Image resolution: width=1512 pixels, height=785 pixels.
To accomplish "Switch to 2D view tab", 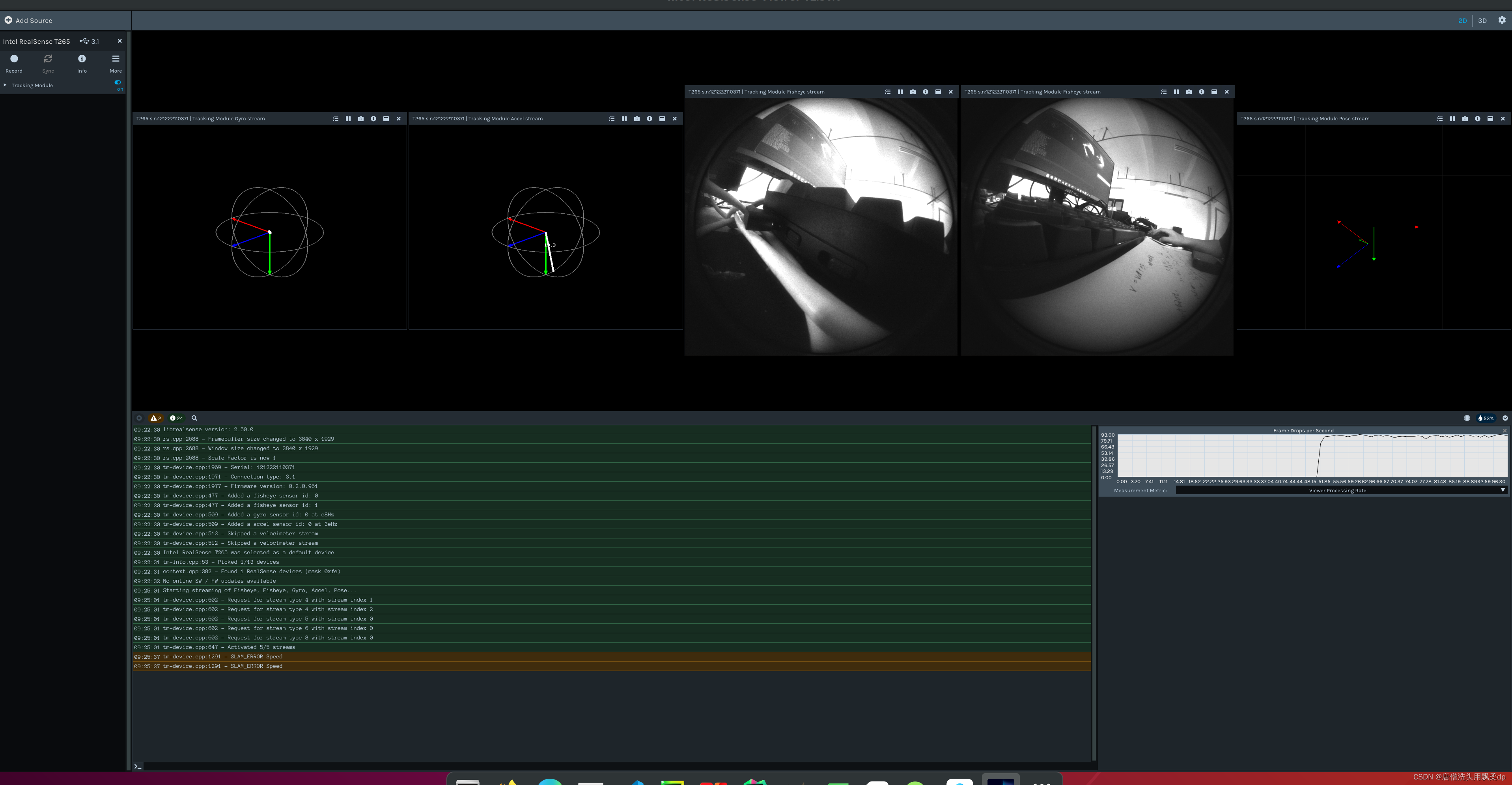I will tap(1462, 21).
